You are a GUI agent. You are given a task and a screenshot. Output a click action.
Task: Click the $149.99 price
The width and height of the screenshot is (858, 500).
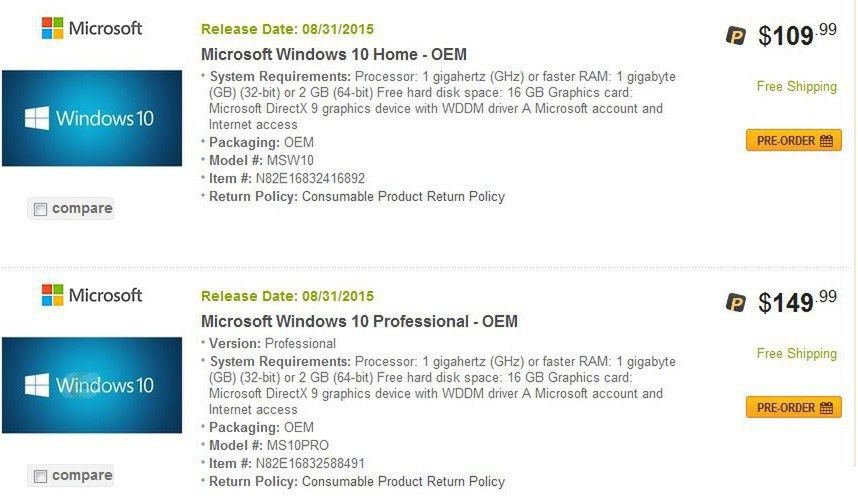coord(797,303)
